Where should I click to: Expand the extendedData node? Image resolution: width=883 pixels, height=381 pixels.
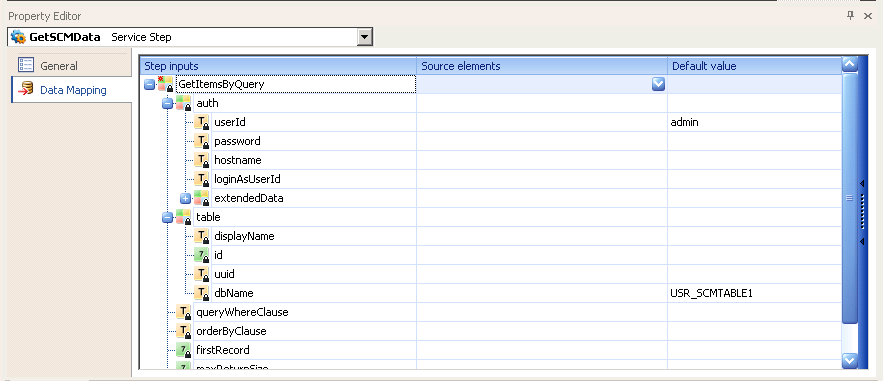[x=186, y=198]
